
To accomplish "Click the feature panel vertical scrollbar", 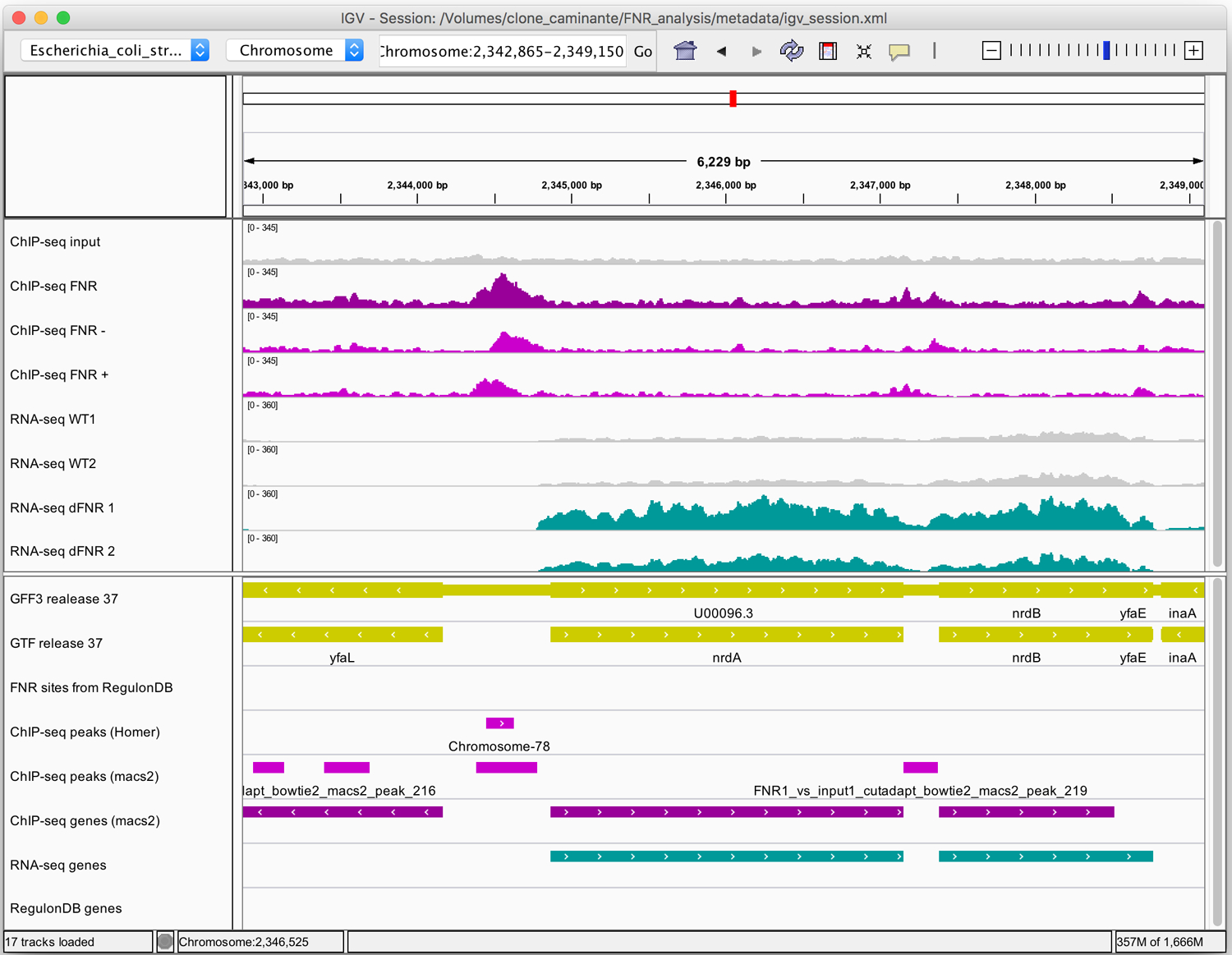I will point(1217,751).
